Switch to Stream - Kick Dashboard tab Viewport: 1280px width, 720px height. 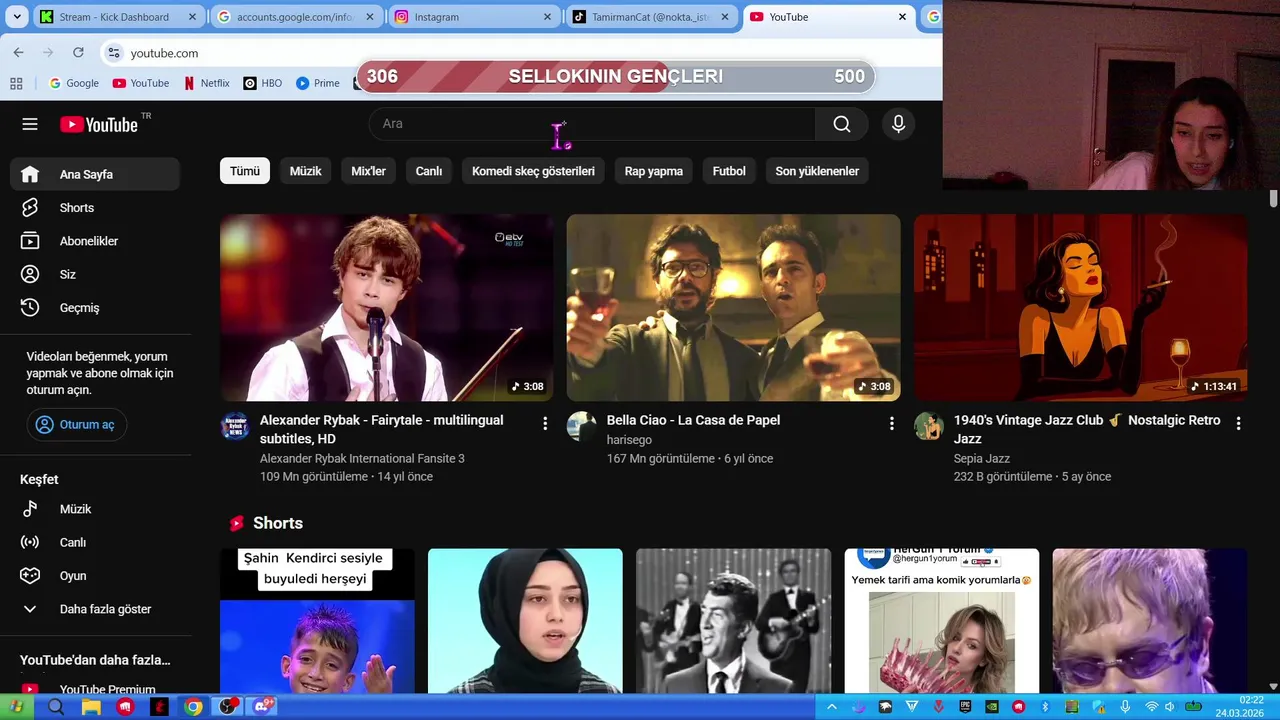[x=118, y=17]
